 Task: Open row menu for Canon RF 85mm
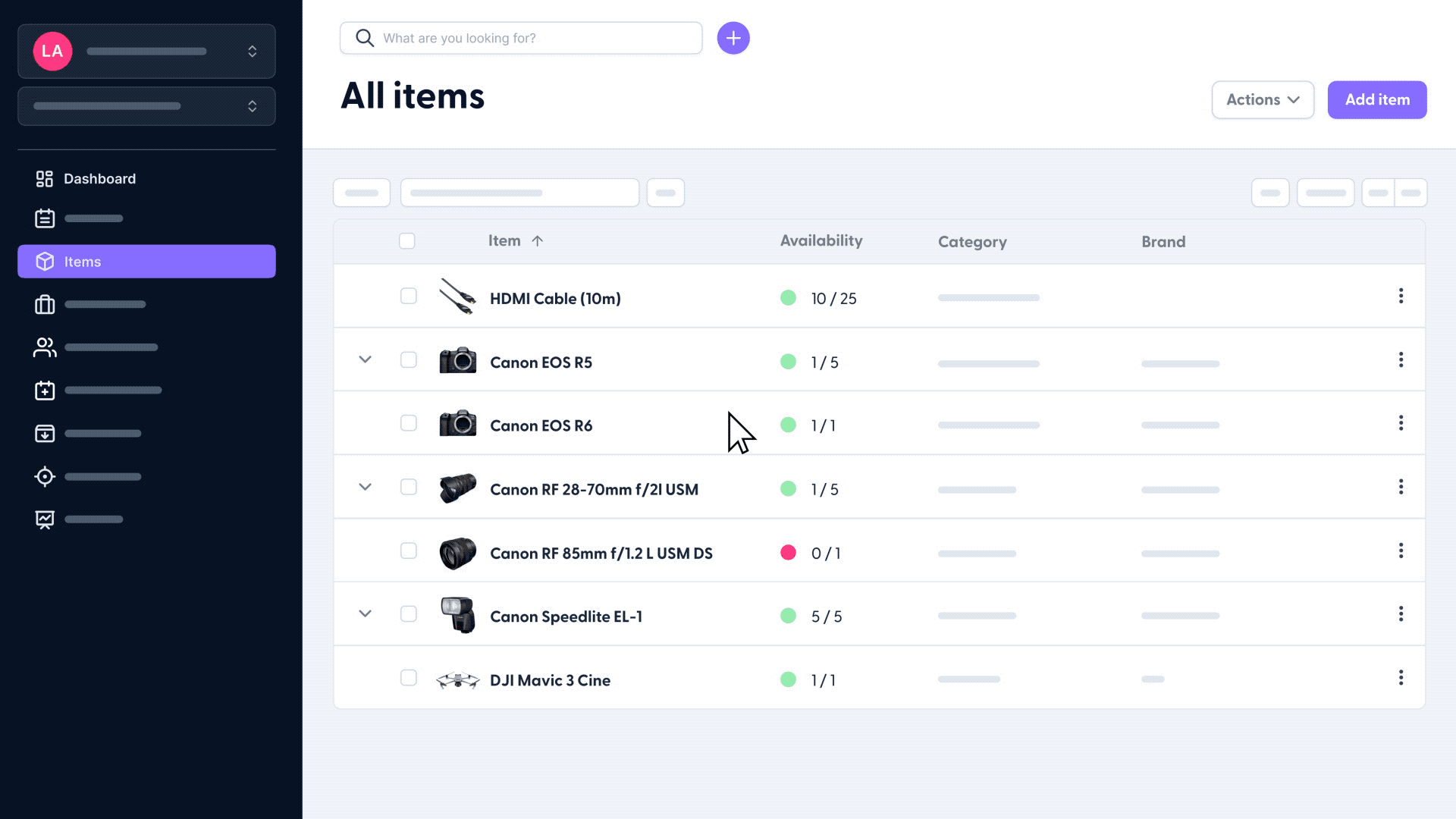point(1401,551)
